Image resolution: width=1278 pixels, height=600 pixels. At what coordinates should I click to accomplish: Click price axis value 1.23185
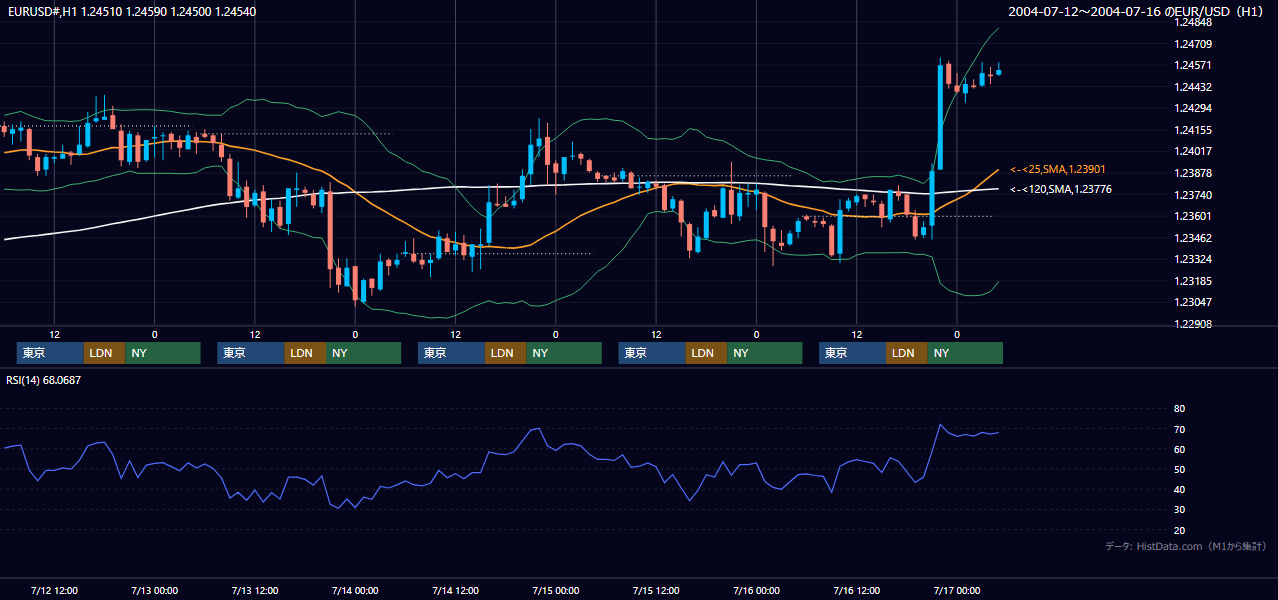(x=1192, y=281)
